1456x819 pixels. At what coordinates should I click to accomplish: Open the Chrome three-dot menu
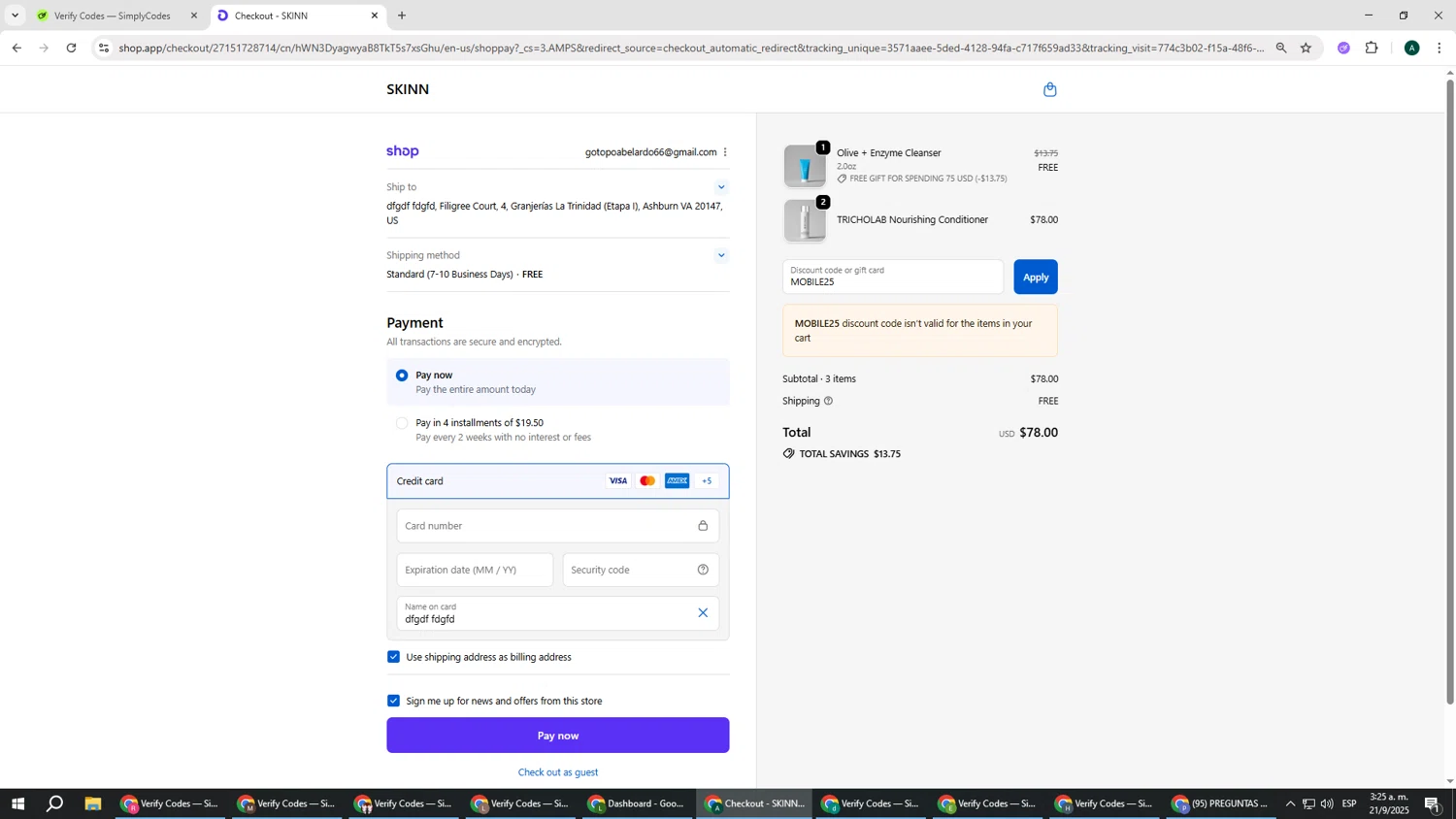pyautogui.click(x=1439, y=48)
